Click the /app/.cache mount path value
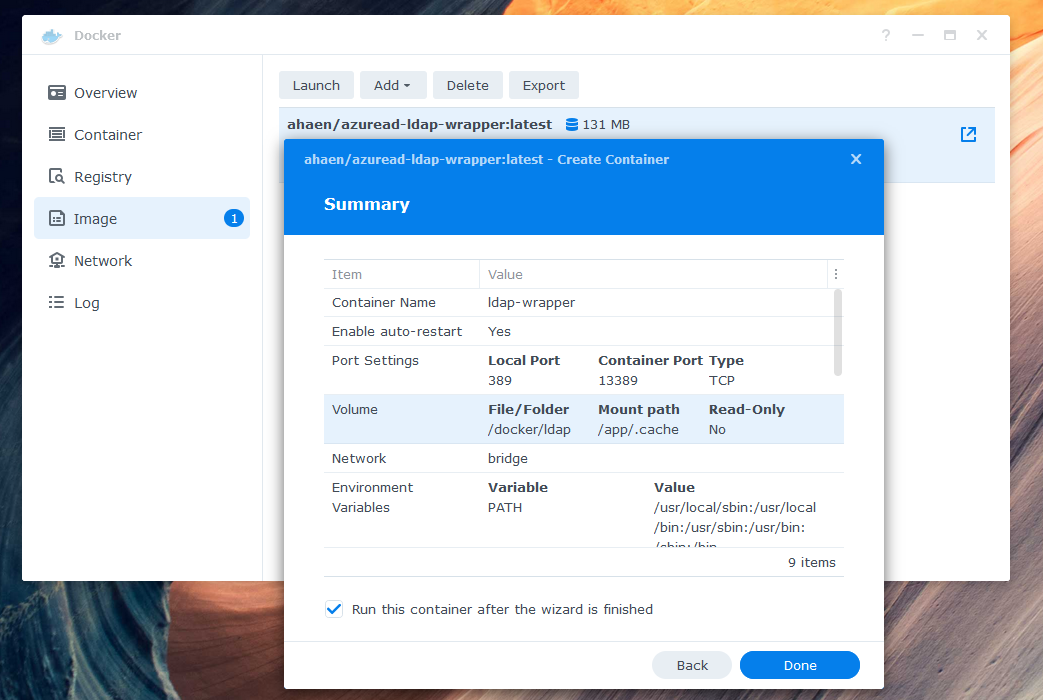 coord(638,430)
